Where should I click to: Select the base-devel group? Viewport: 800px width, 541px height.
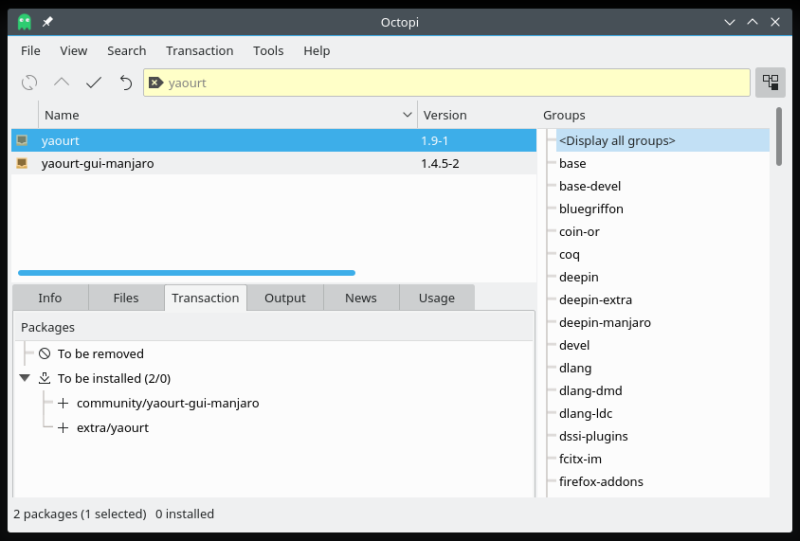[590, 186]
